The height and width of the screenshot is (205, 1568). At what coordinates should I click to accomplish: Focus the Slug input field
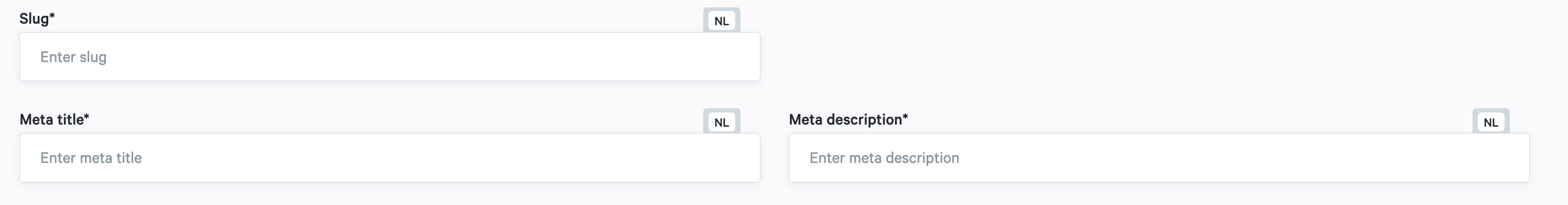pos(390,57)
